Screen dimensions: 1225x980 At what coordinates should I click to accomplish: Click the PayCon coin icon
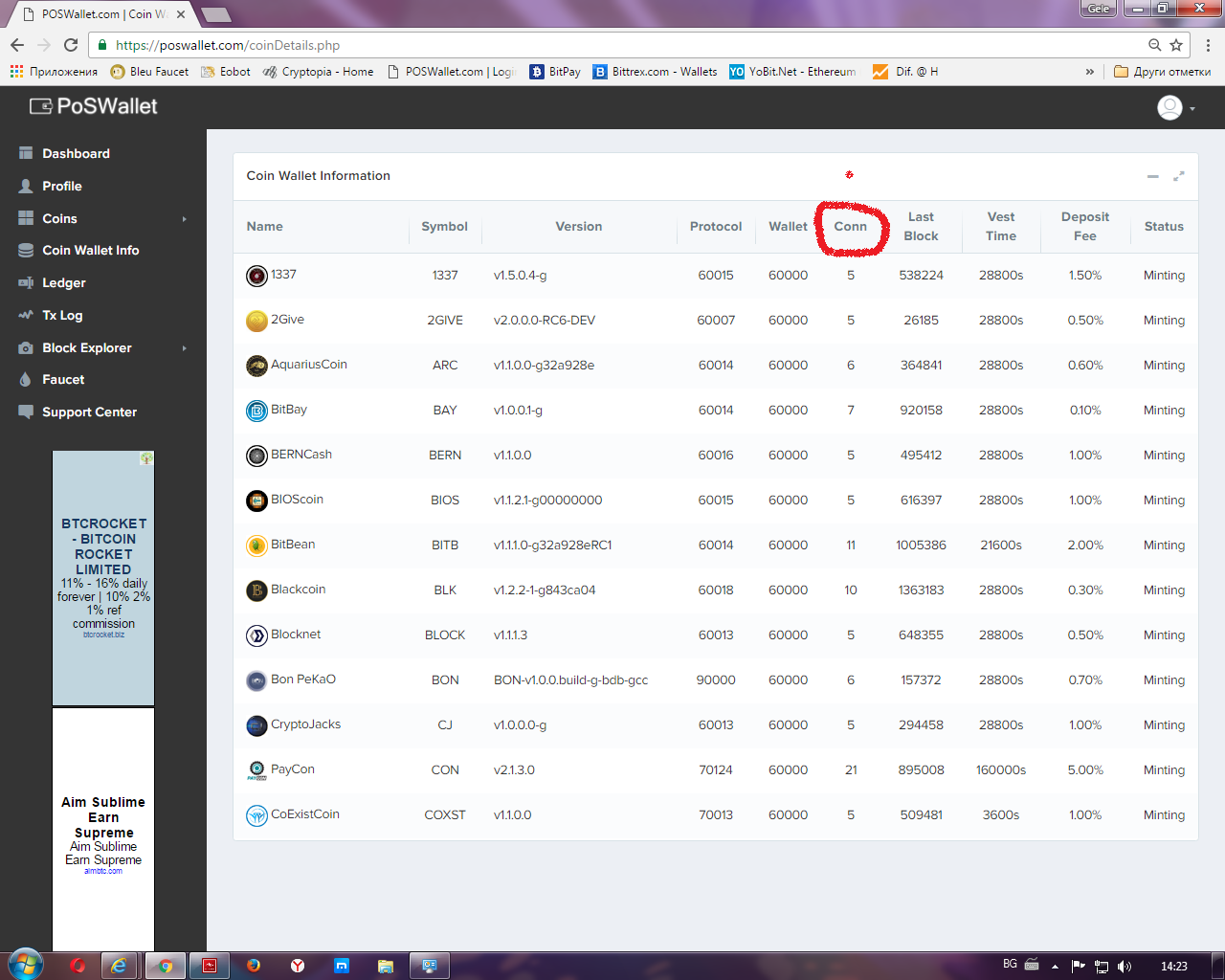256,770
